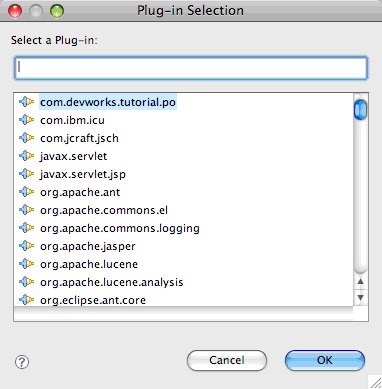Choose org.apache.commons.el from the list
382x389 pixels.
[104, 210]
